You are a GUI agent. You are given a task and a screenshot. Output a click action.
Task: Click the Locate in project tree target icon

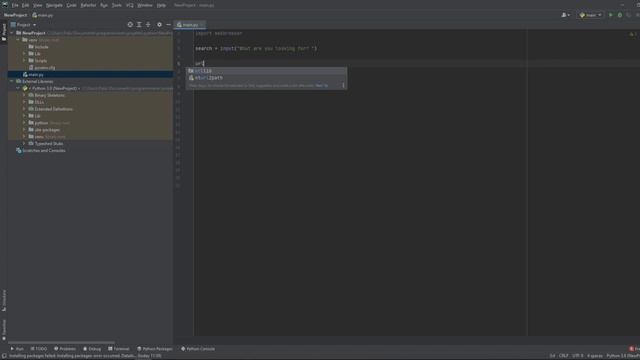[x=130, y=25]
